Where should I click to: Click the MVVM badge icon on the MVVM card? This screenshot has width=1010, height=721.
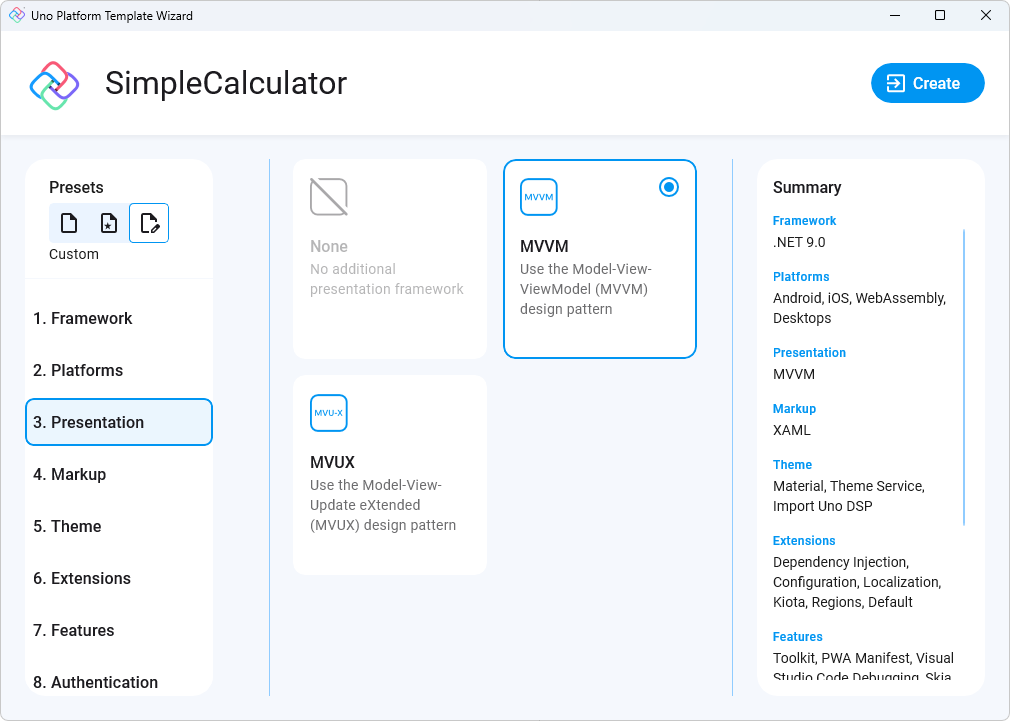[539, 197]
